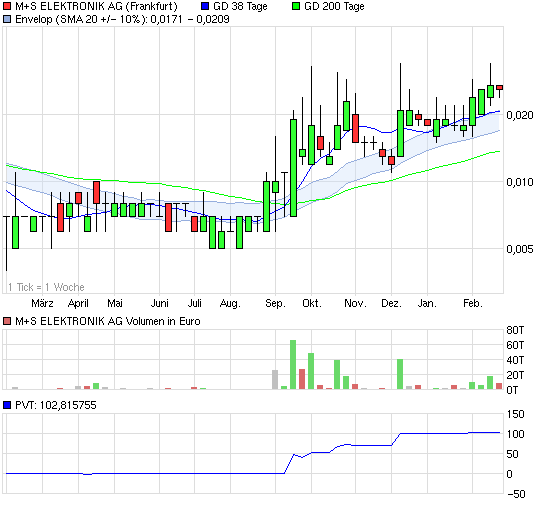Click the 'Juli' month label
This screenshot has width=545, height=515.
click(195, 303)
